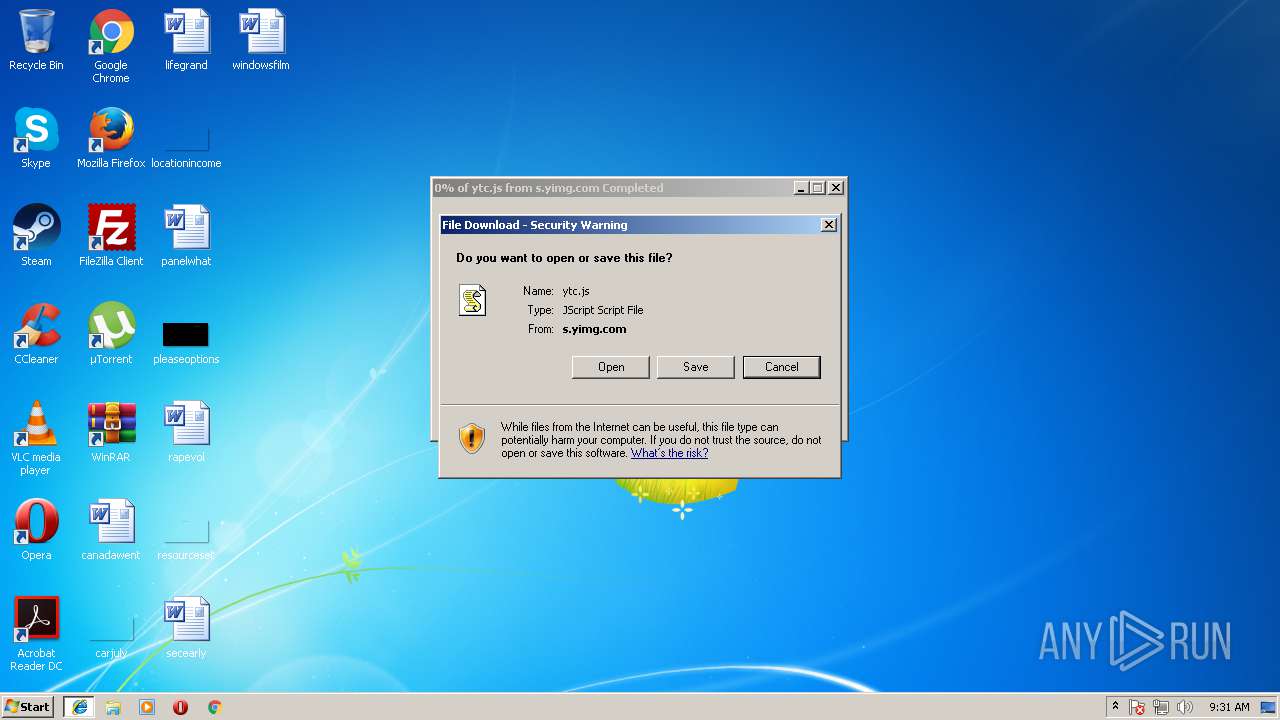Click the s.yimg.com source text
The width and height of the screenshot is (1280, 720).
(x=594, y=329)
